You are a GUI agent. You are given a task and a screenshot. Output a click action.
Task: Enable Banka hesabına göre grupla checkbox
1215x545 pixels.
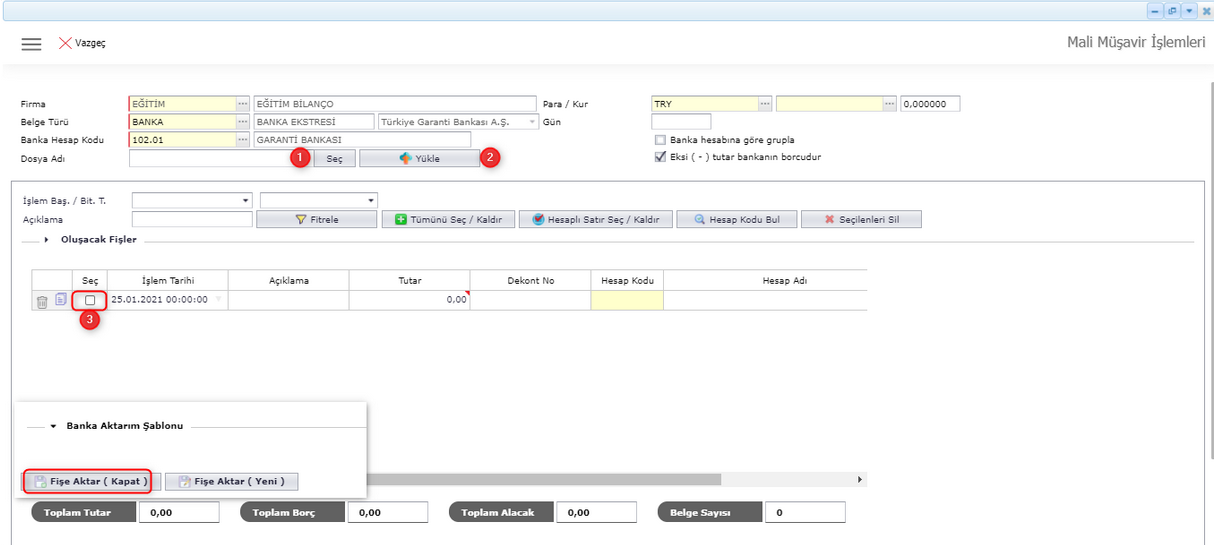click(x=659, y=140)
